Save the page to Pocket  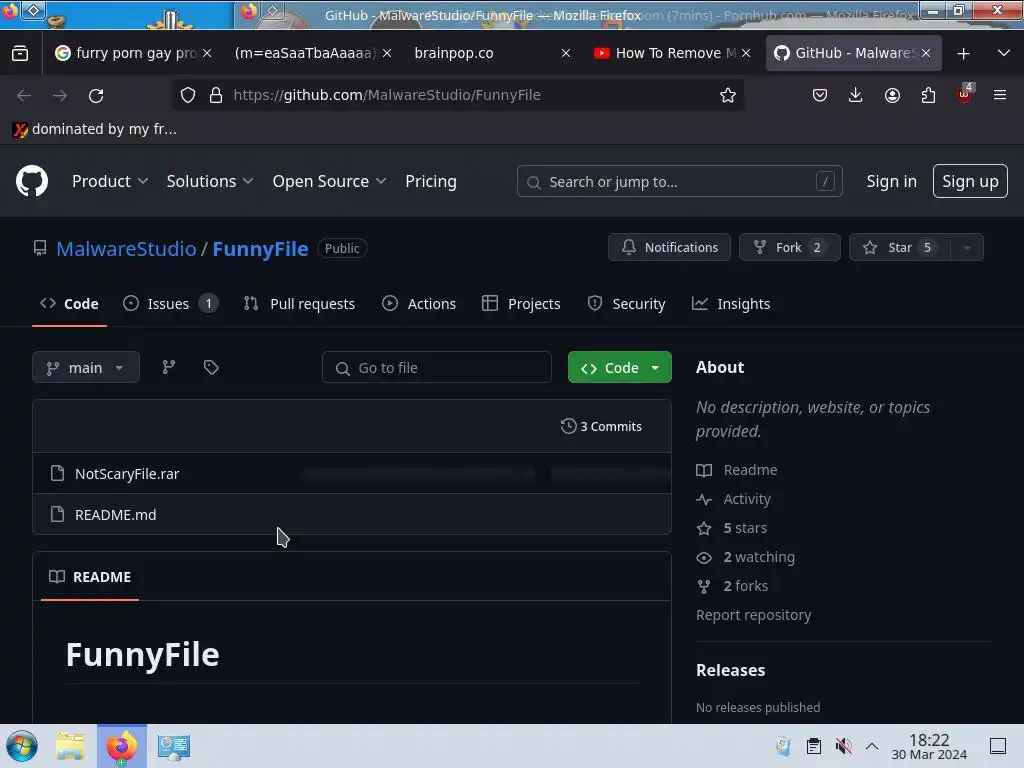coord(820,95)
